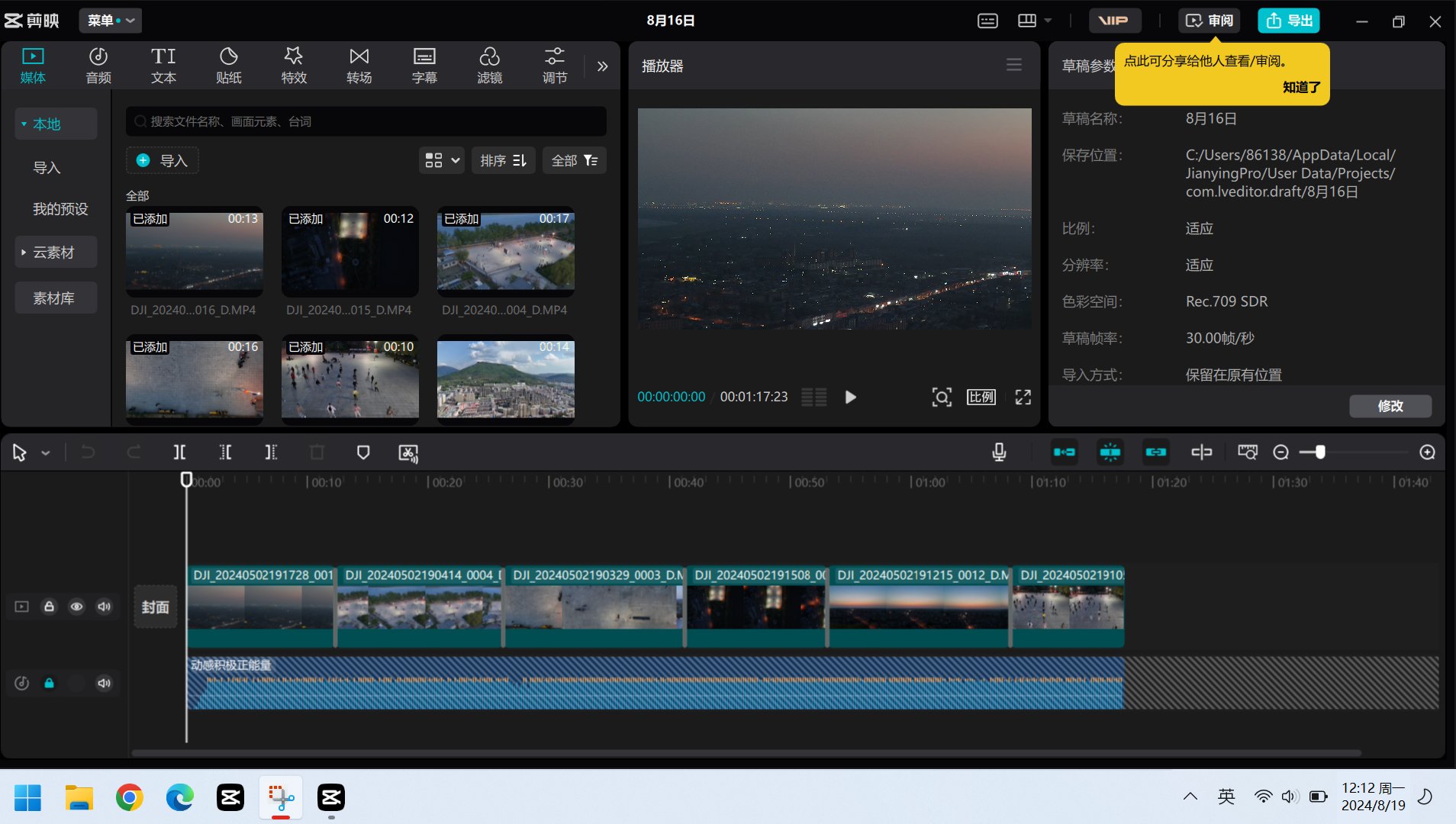Open the layout switch dropdown

coord(1036,21)
